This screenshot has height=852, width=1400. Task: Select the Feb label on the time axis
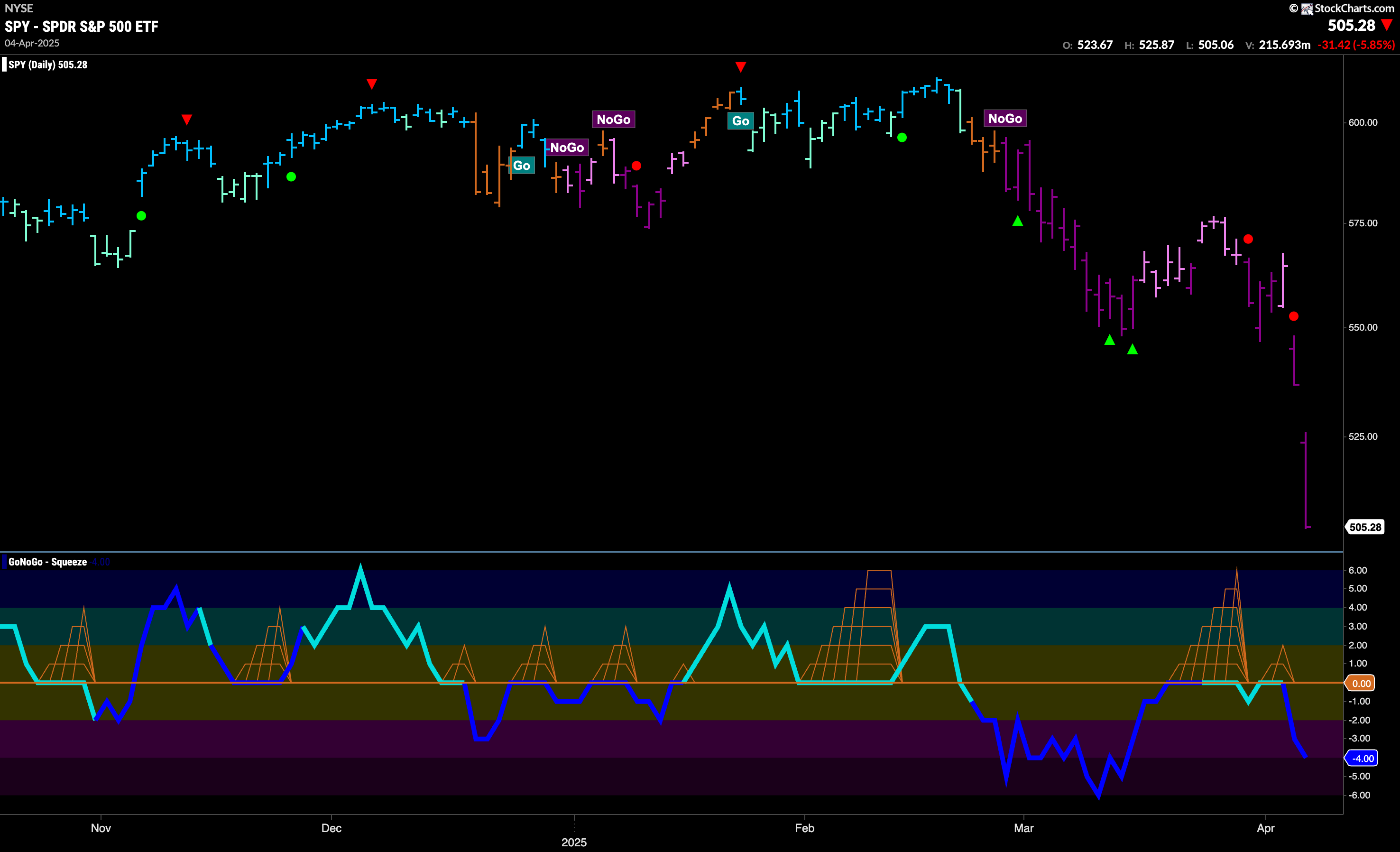point(804,828)
